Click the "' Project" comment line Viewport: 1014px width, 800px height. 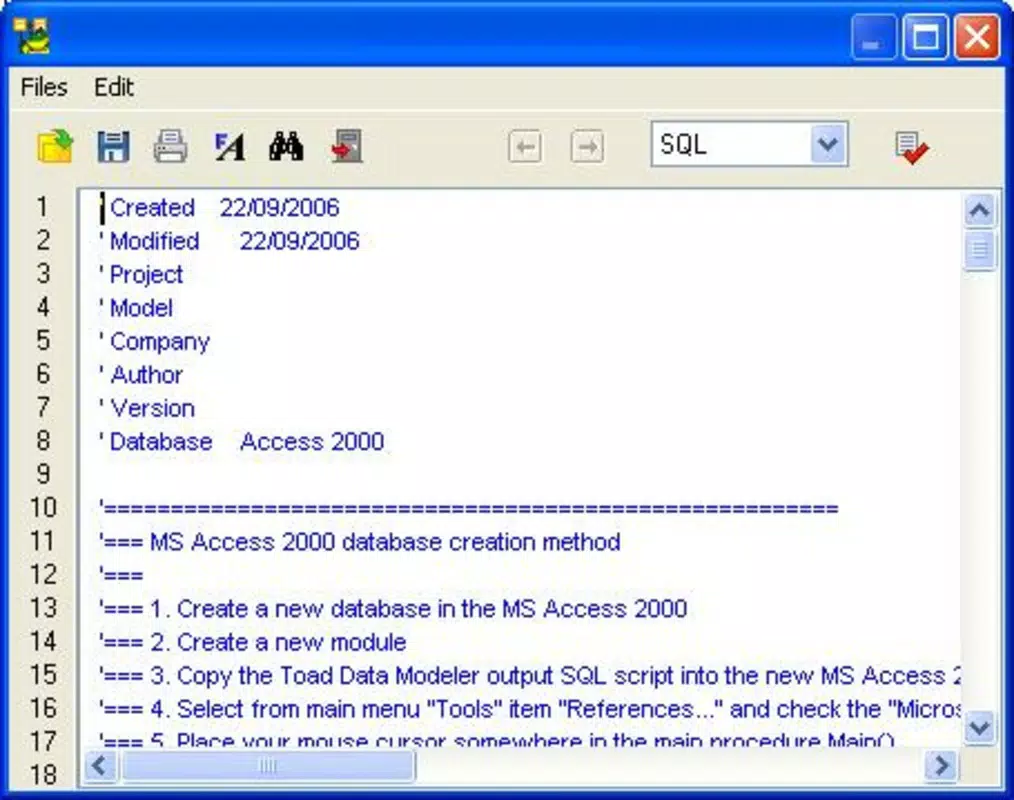point(142,275)
